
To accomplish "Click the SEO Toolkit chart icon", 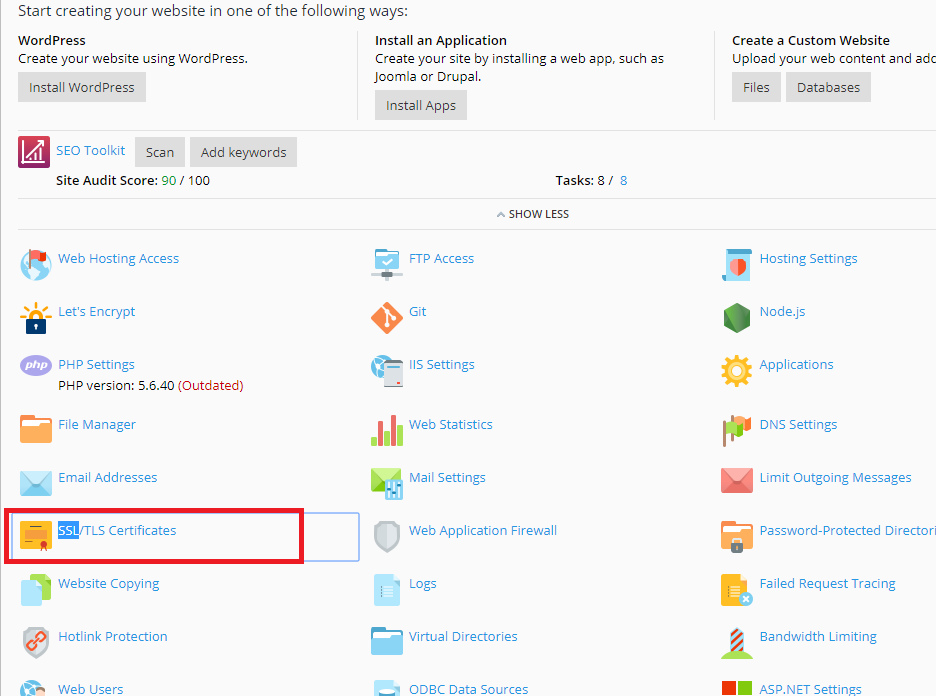I will 34,152.
